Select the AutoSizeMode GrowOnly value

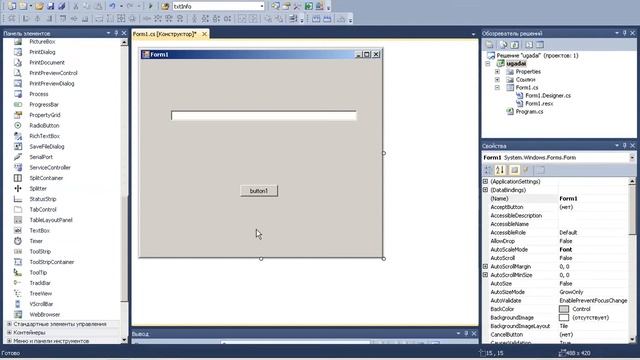571,292
